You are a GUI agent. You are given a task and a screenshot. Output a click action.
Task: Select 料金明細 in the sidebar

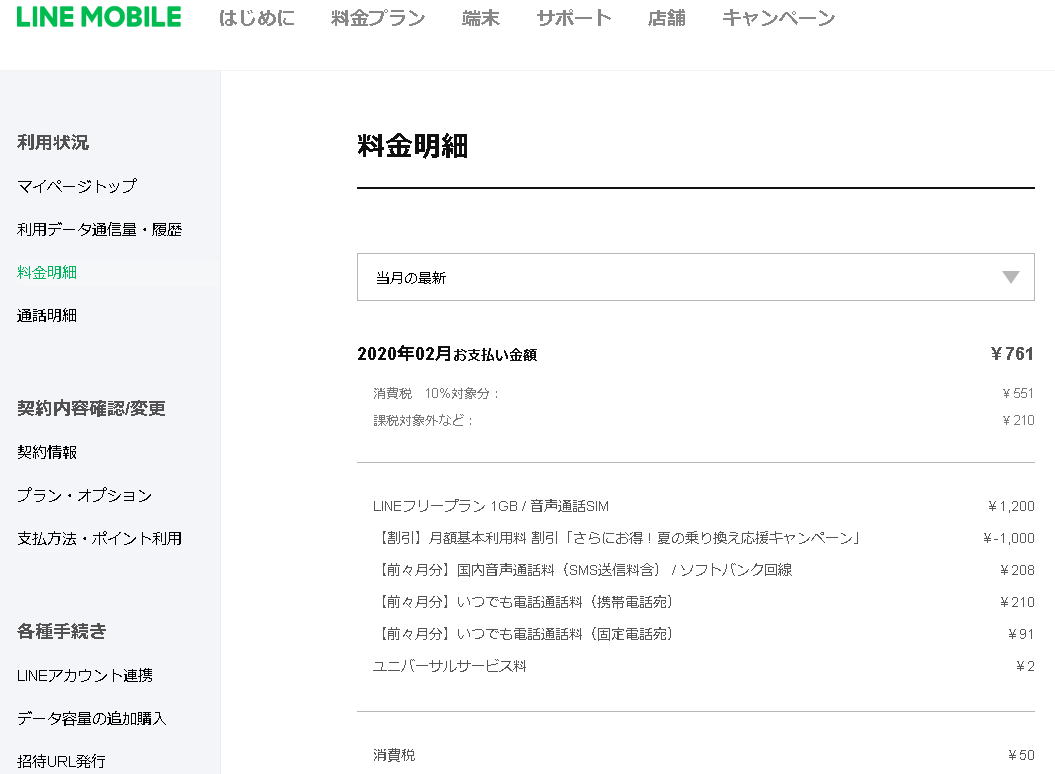(47, 272)
